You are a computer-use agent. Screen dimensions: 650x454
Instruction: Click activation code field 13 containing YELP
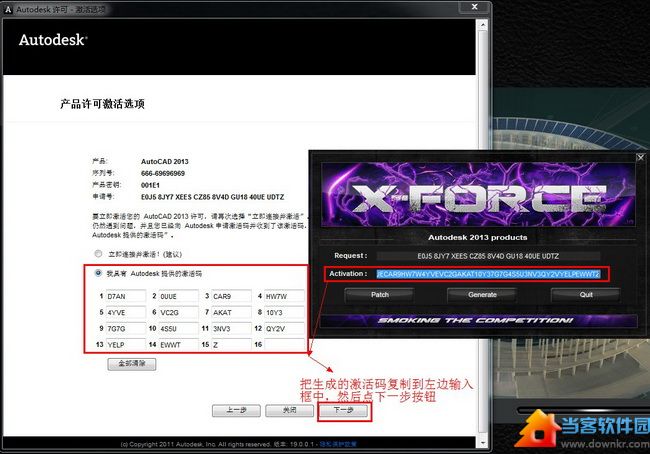point(126,345)
